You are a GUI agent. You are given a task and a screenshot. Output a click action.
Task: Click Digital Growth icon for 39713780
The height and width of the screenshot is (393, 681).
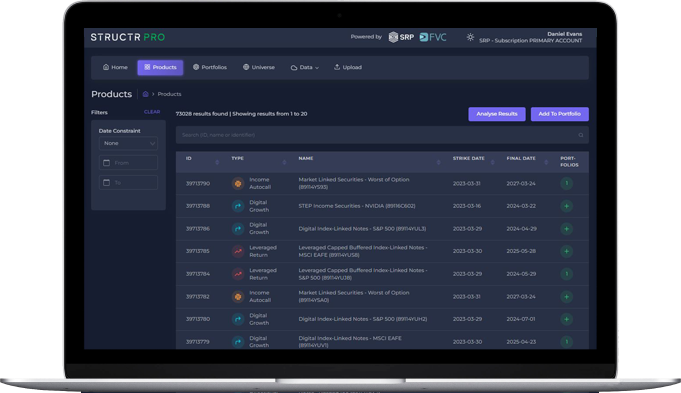point(238,319)
